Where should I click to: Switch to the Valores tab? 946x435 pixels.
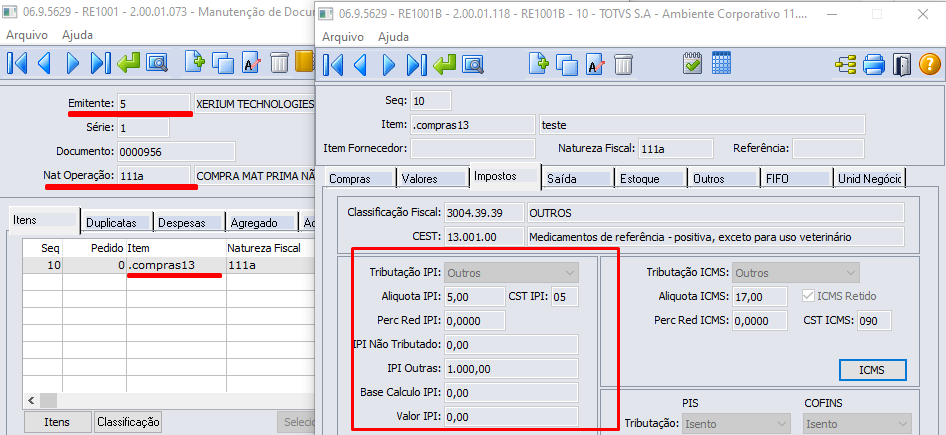tap(432, 179)
